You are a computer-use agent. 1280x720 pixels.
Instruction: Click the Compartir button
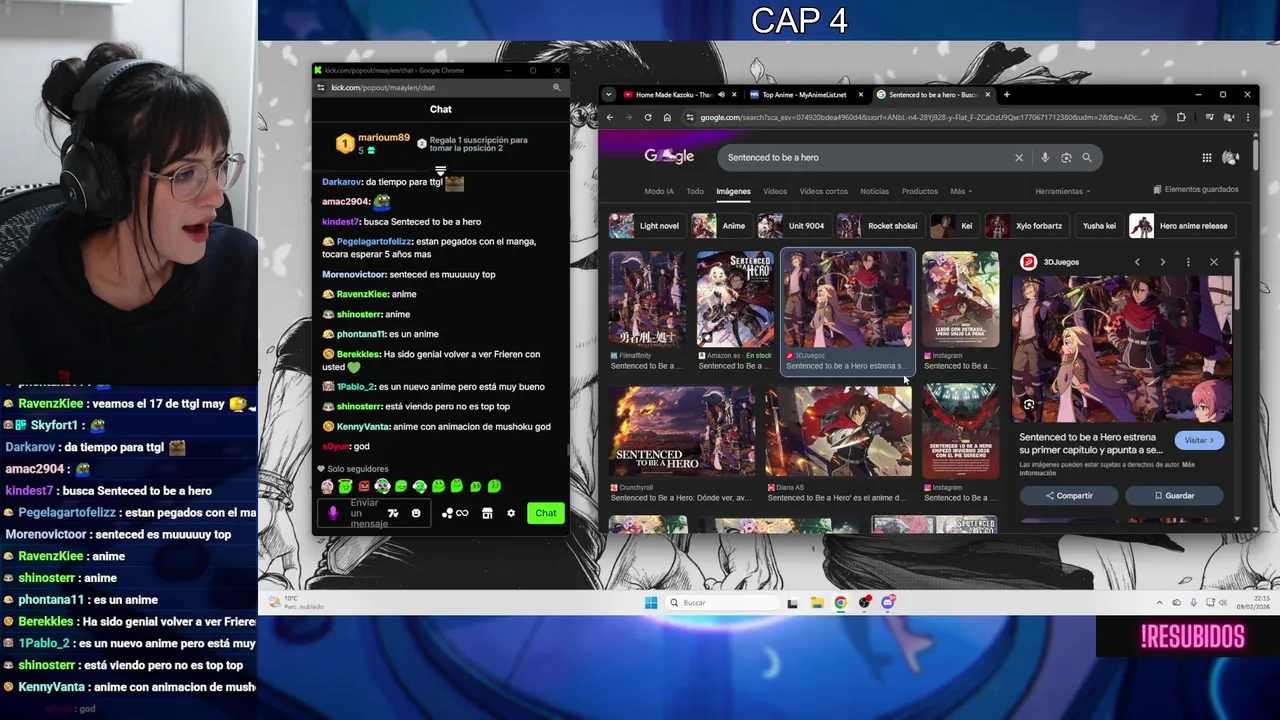1069,495
